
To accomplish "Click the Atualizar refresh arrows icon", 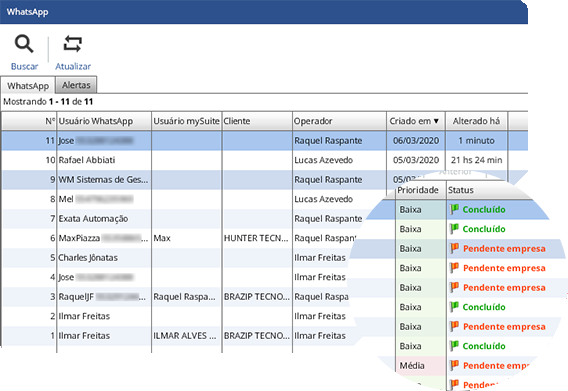I will point(73,44).
